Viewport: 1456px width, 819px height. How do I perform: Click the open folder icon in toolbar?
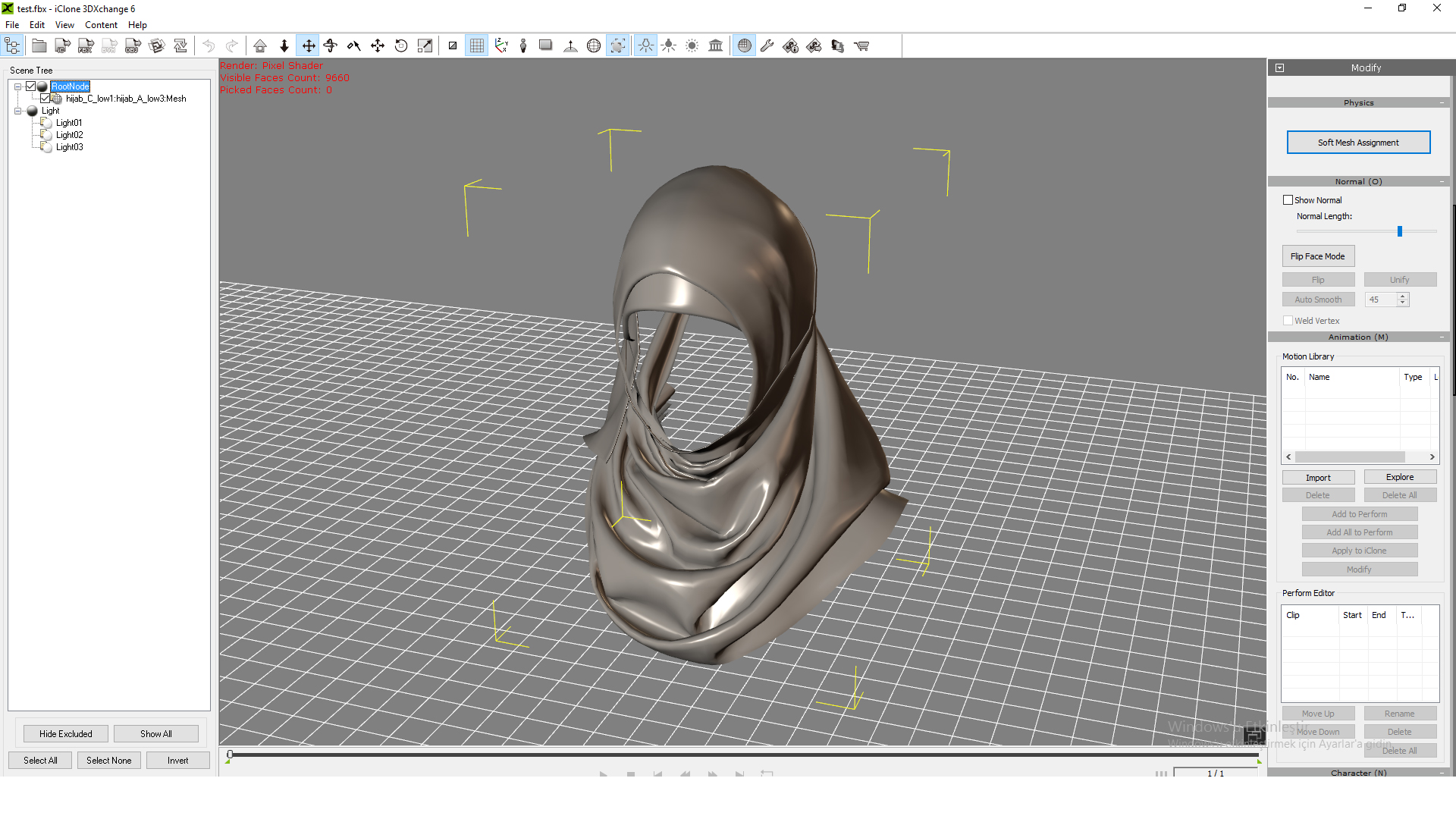pyautogui.click(x=39, y=46)
